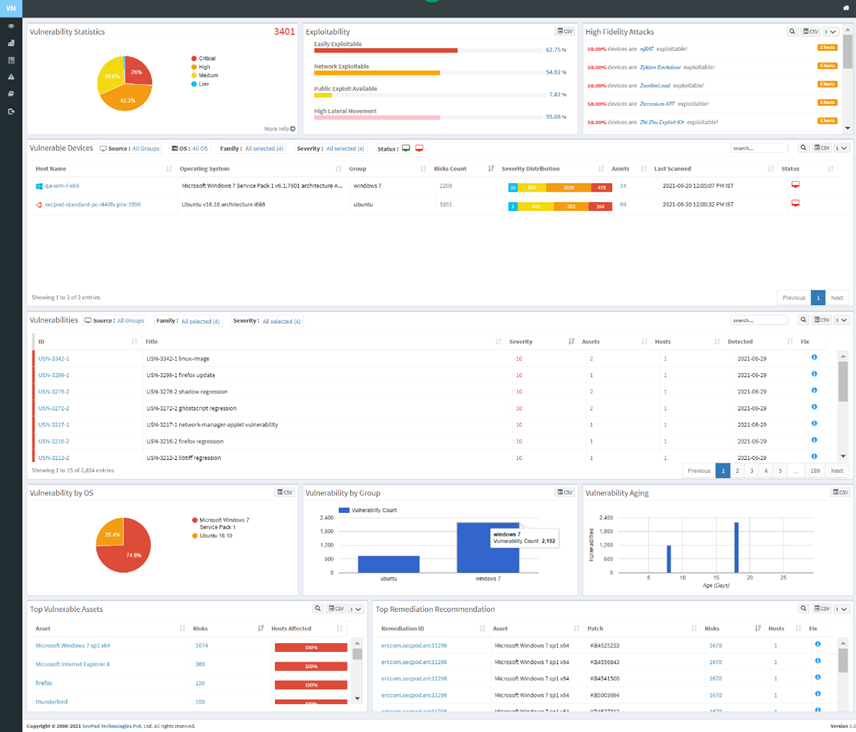Search Top Remediation Recommendation
The width and height of the screenshot is (856, 732).
pyautogui.click(x=803, y=609)
